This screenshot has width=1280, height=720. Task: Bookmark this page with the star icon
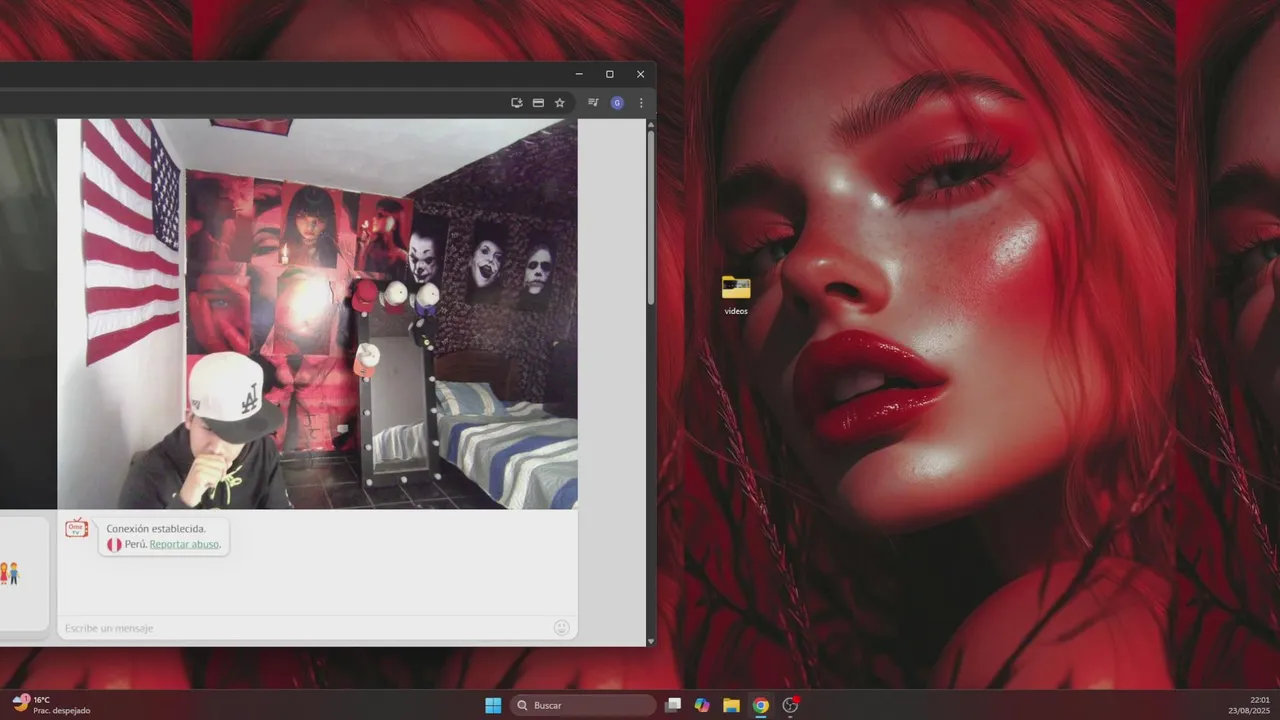tap(560, 102)
